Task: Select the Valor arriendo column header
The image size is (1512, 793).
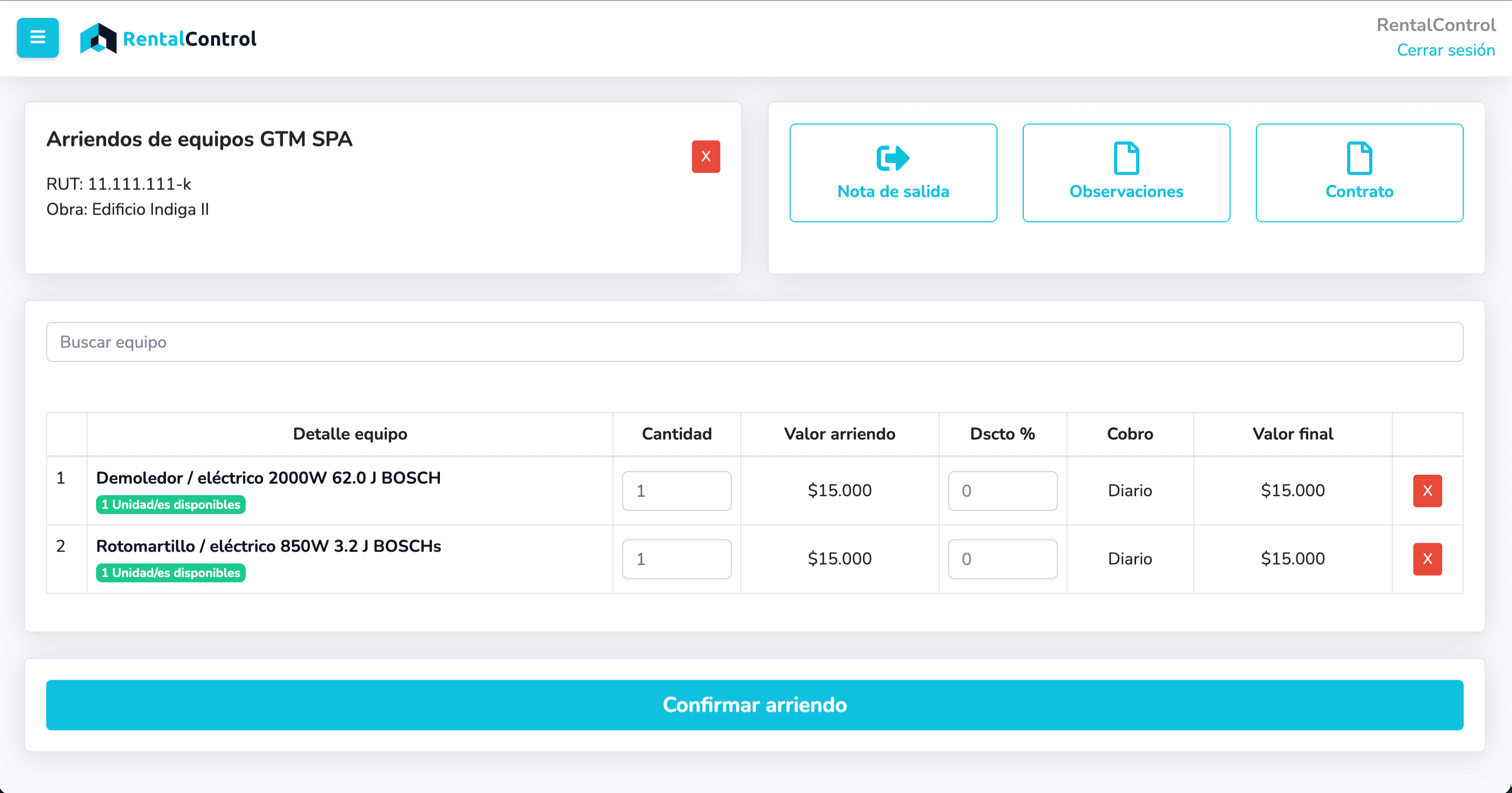Action: tap(839, 434)
